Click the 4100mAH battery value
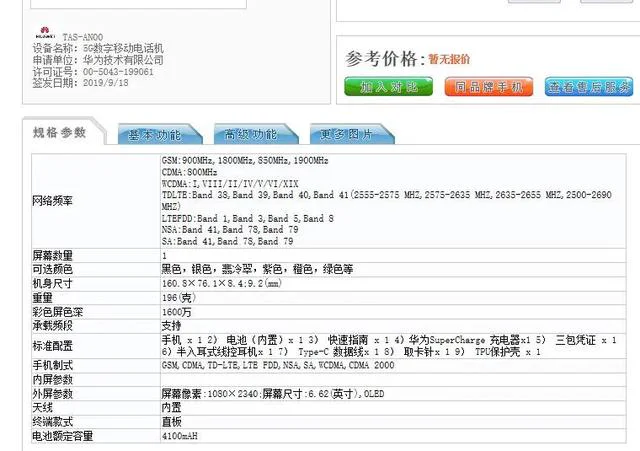This screenshot has width=640, height=451. pos(180,436)
